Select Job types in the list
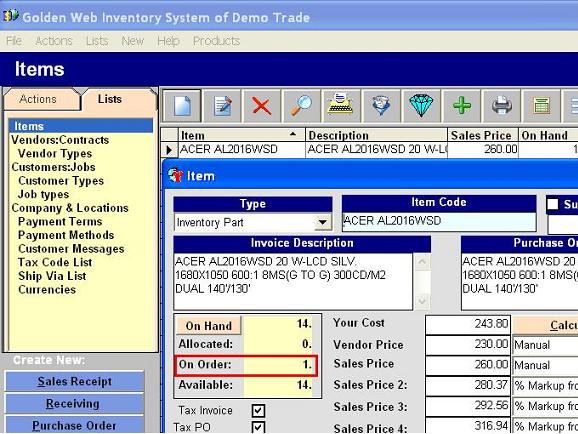Viewport: 578px width, 434px height. click(x=43, y=194)
